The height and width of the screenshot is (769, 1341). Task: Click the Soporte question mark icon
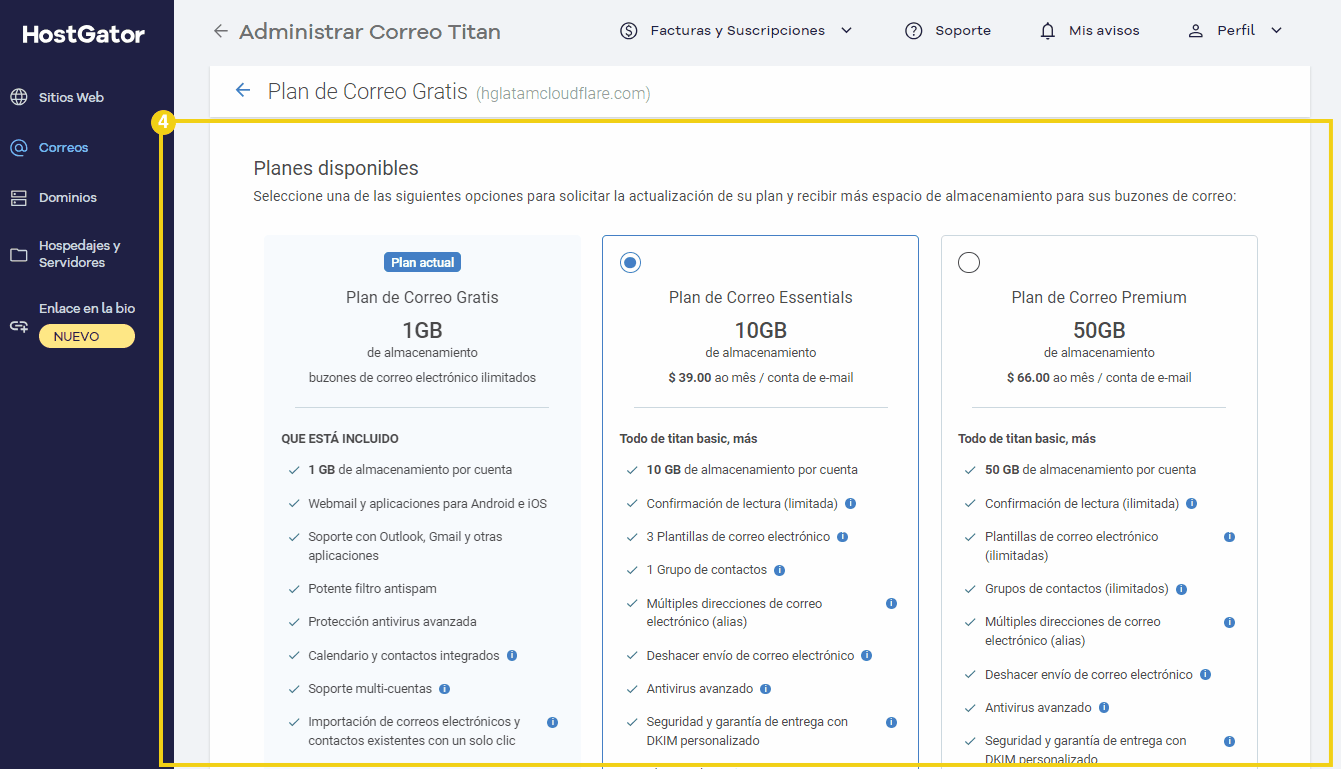pos(913,31)
